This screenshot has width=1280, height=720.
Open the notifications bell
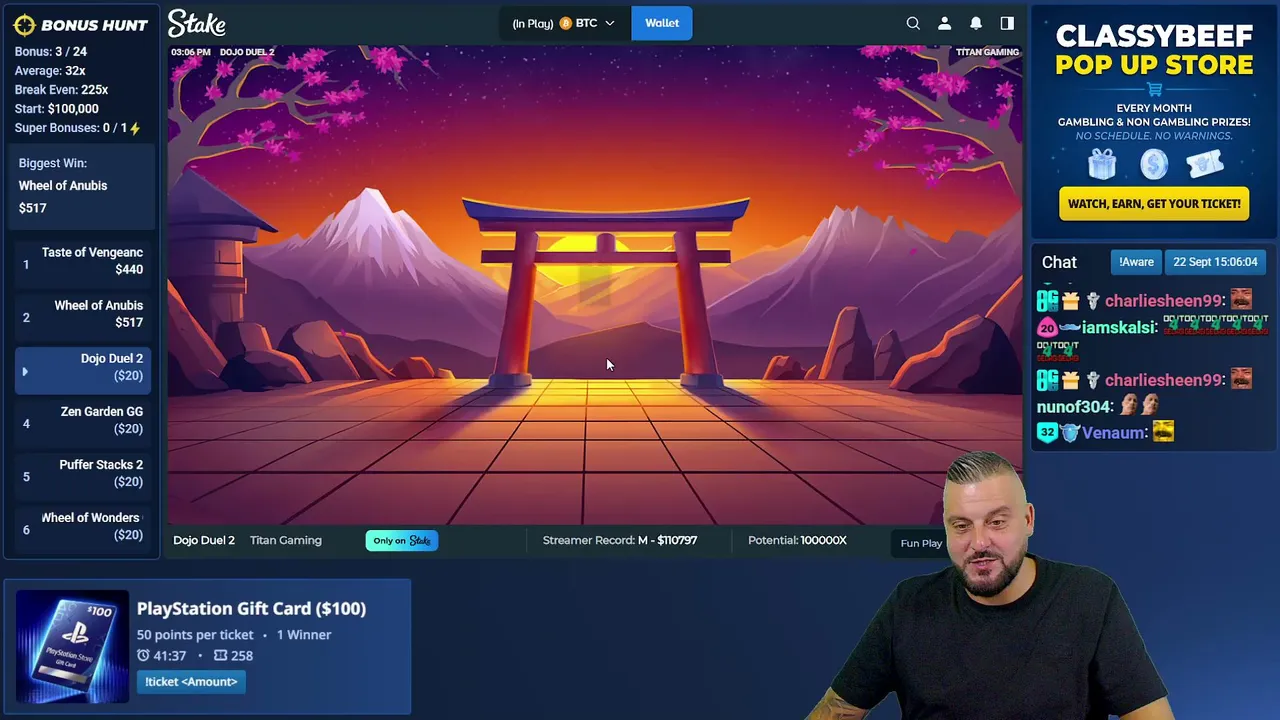tap(976, 23)
